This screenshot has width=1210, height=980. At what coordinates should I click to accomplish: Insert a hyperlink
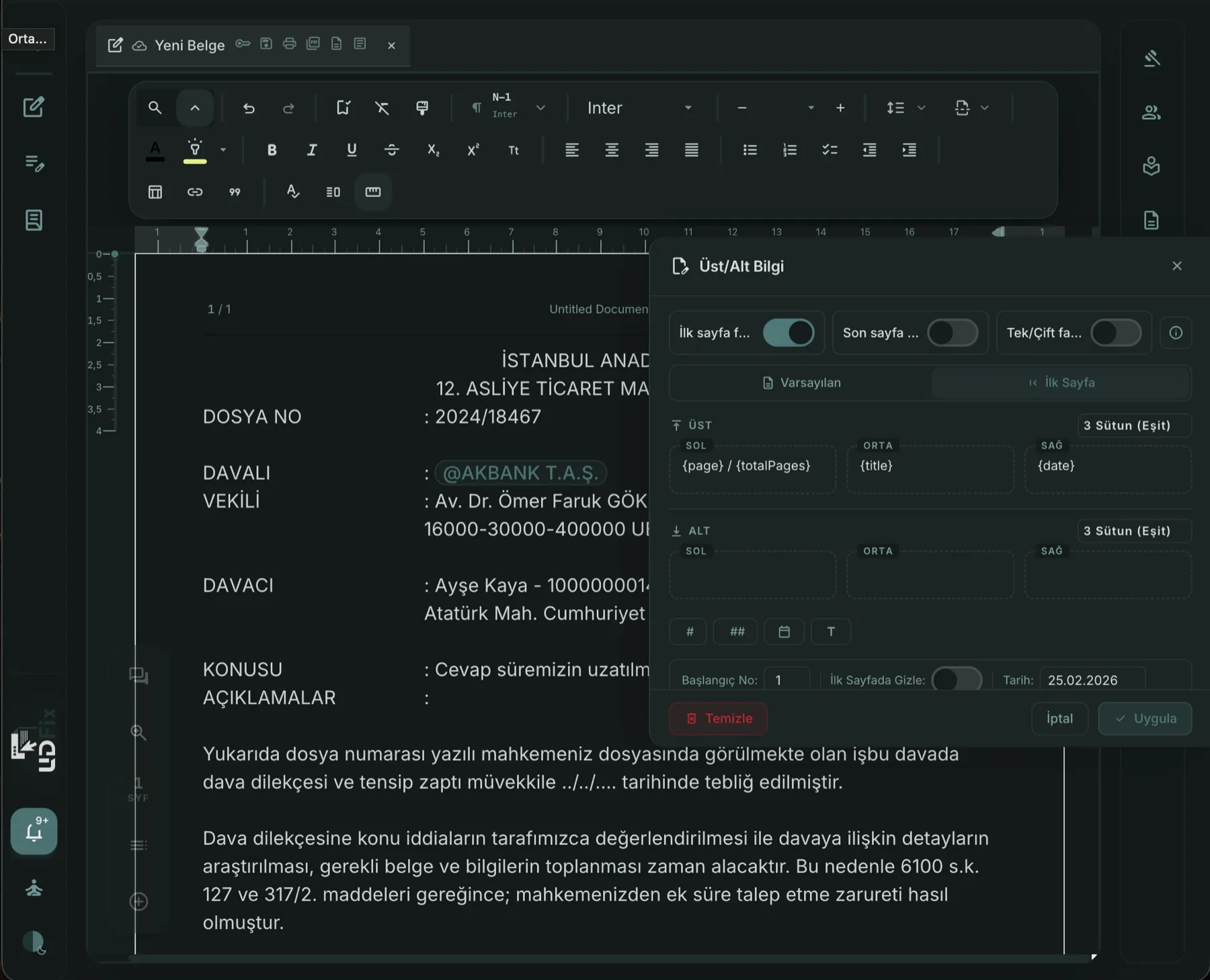[195, 192]
